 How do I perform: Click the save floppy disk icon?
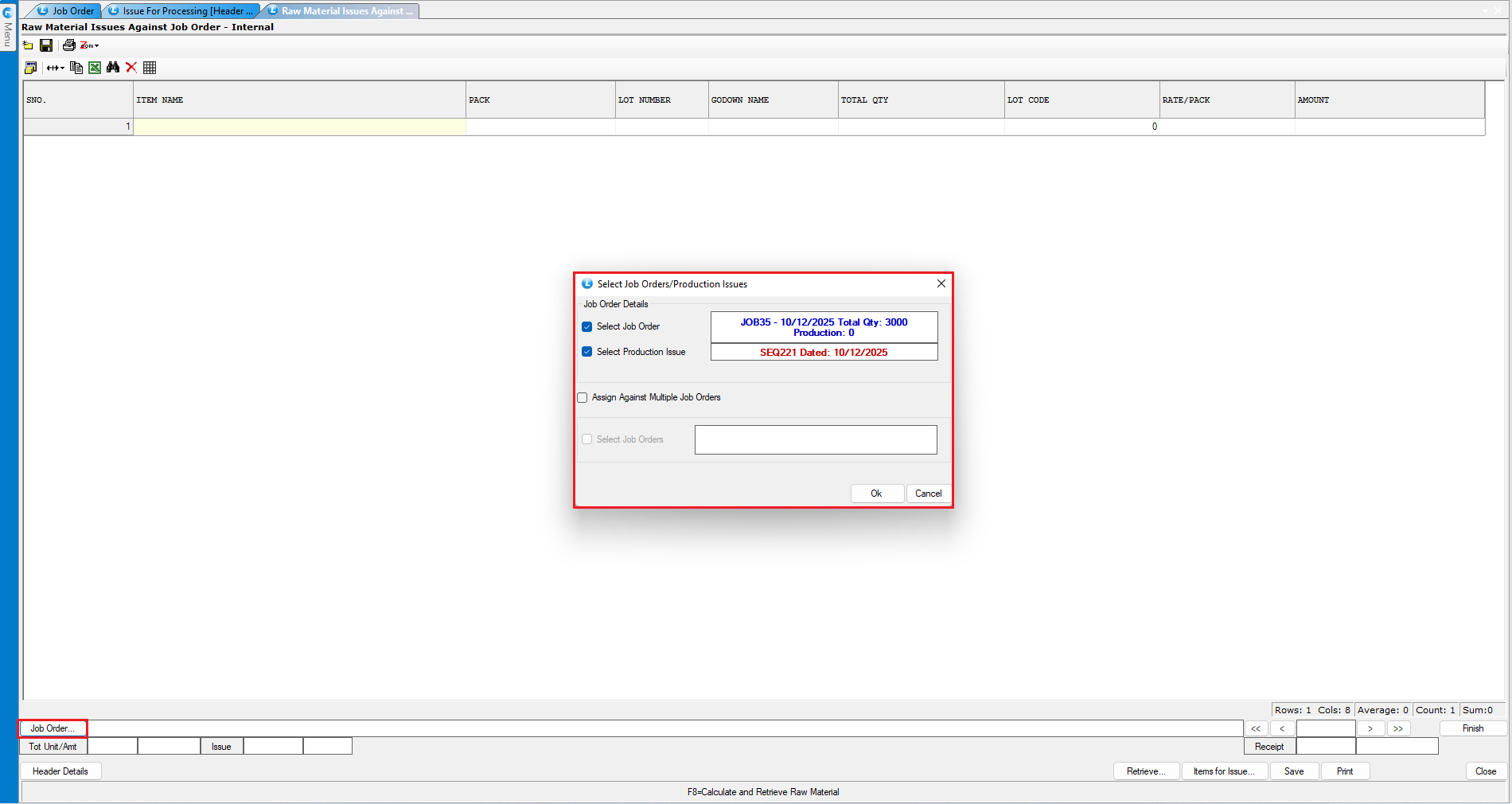pos(46,45)
